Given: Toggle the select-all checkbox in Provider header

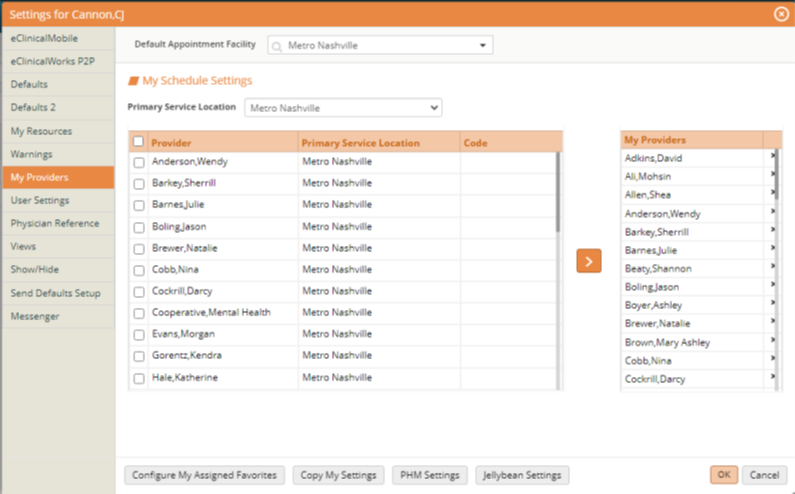Looking at the screenshot, I should [x=139, y=142].
